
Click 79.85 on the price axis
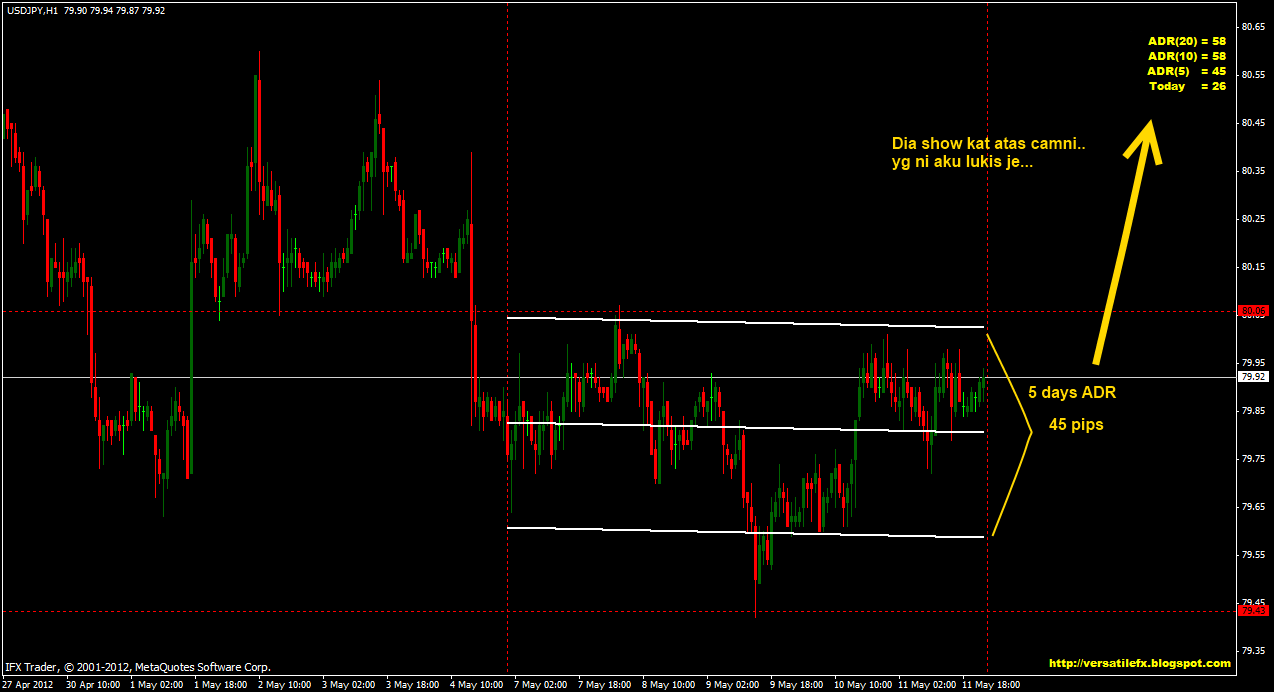pos(1254,411)
